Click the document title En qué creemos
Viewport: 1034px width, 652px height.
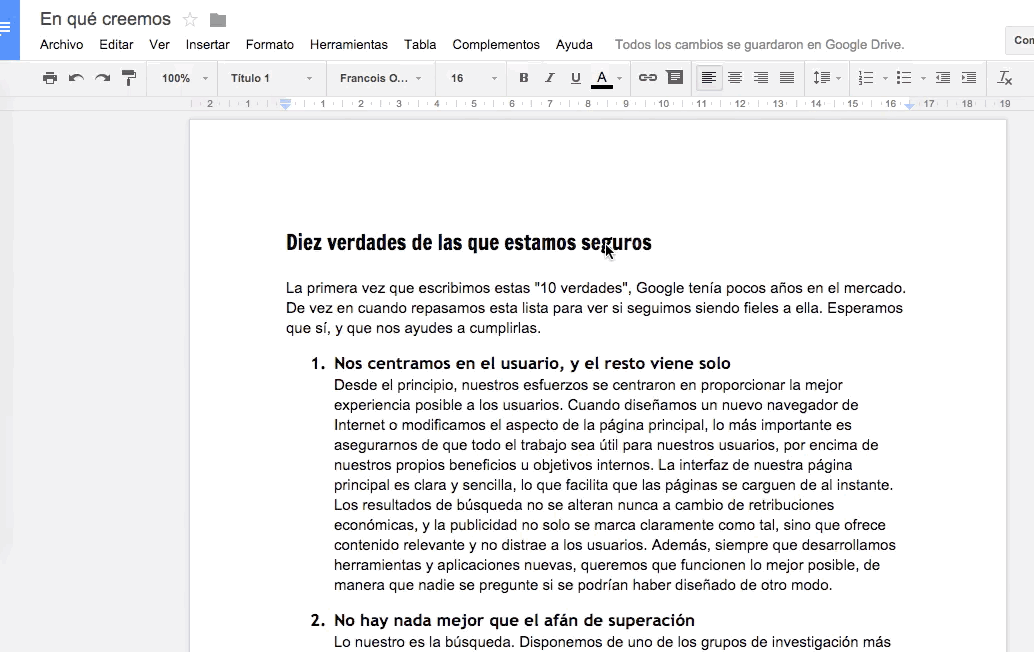pos(106,19)
